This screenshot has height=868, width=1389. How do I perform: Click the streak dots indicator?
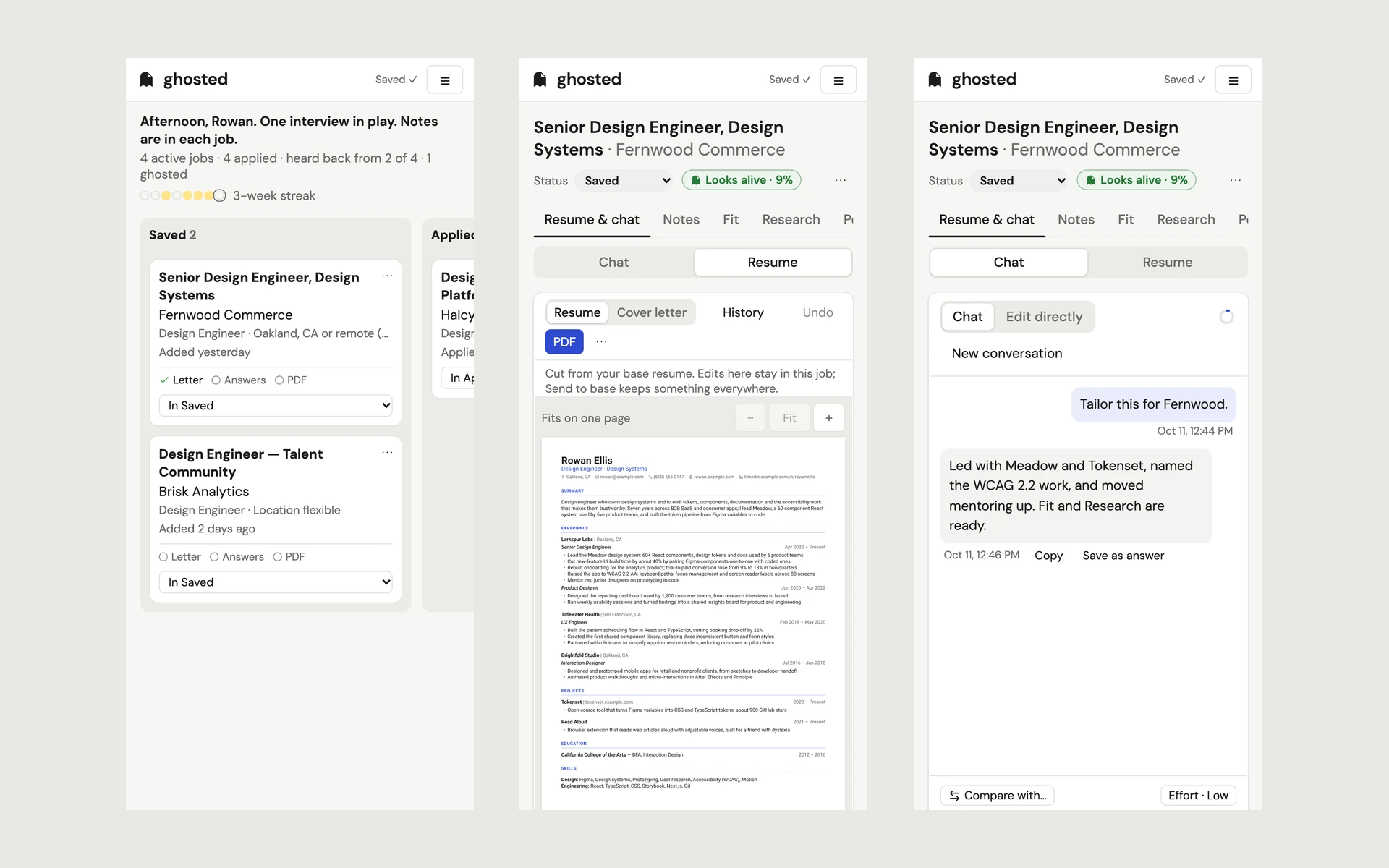[x=183, y=195]
